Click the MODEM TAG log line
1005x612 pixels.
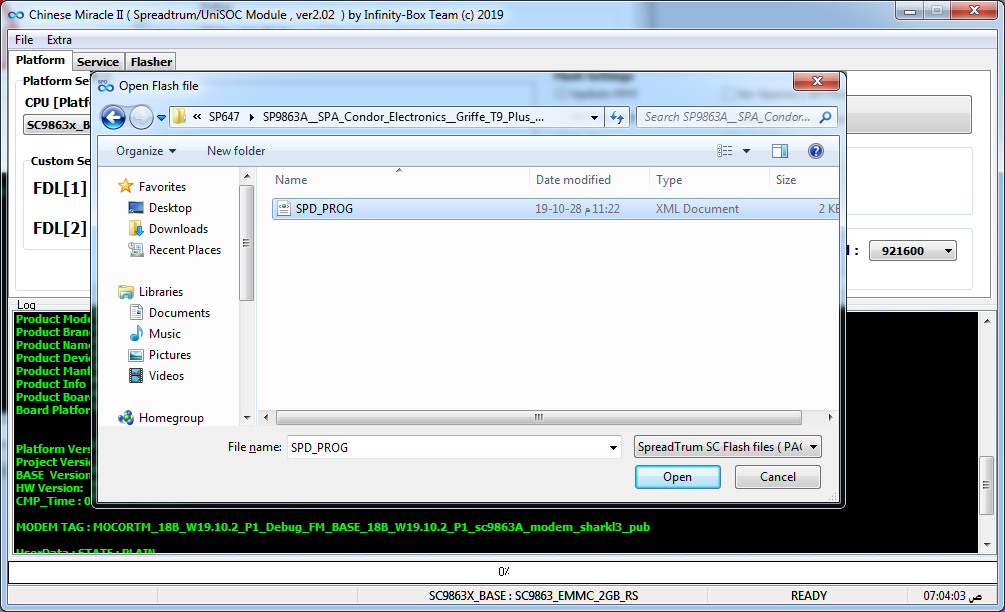coord(333,527)
